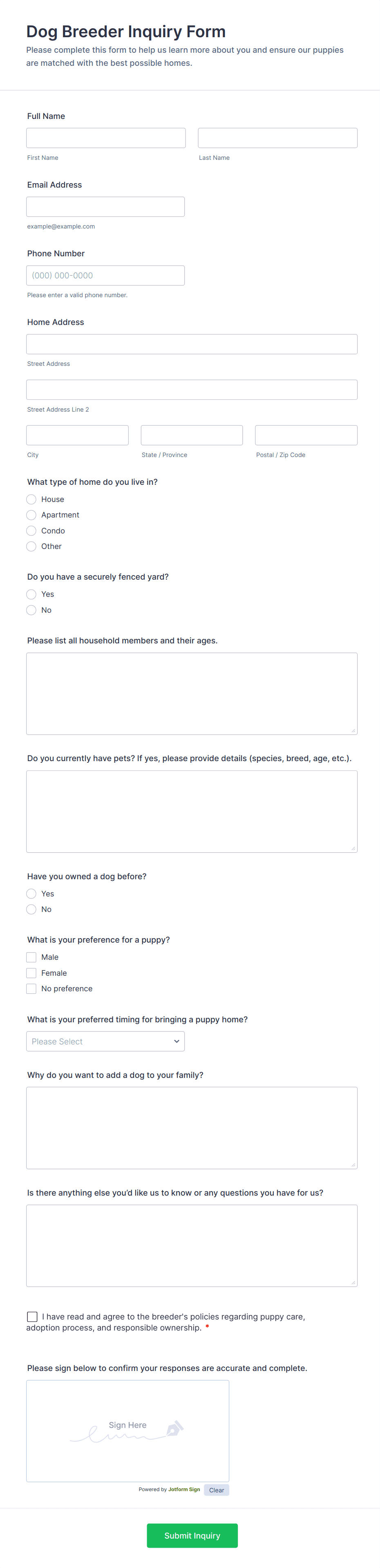Select Yes for securely fenced yard

31,595
